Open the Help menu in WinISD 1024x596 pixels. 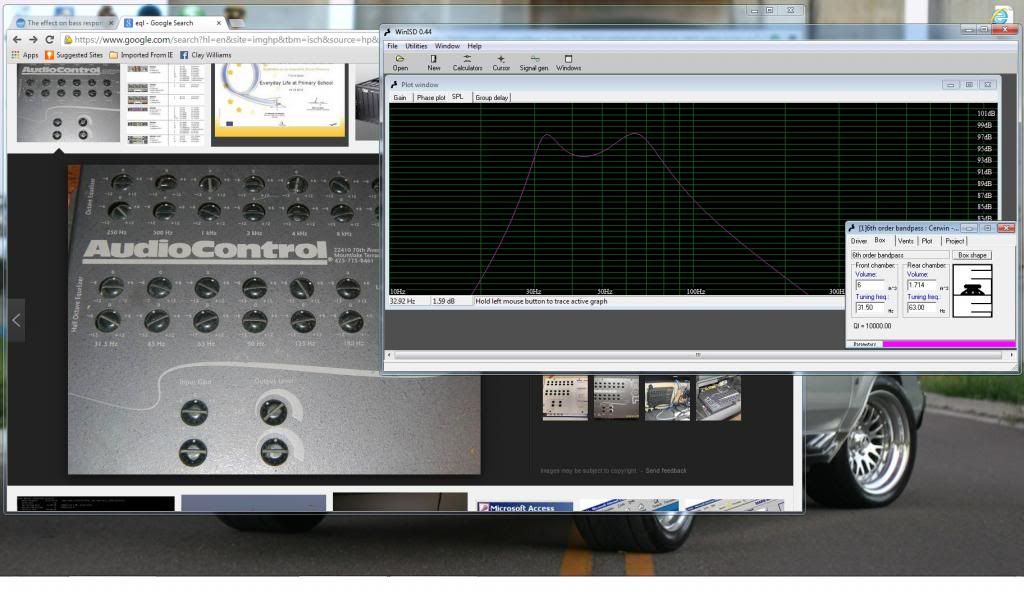click(x=474, y=46)
